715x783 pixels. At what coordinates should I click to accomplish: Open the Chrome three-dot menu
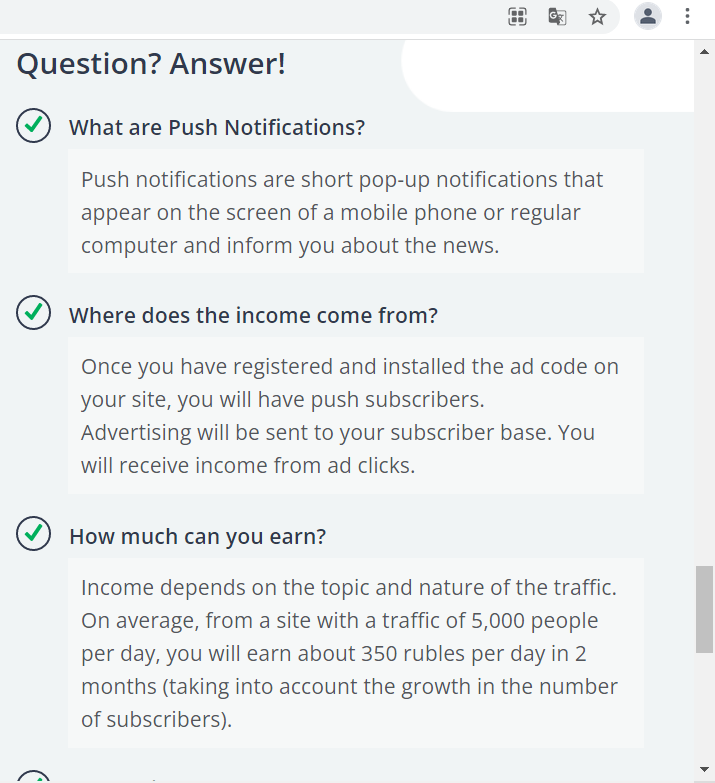[x=687, y=16]
